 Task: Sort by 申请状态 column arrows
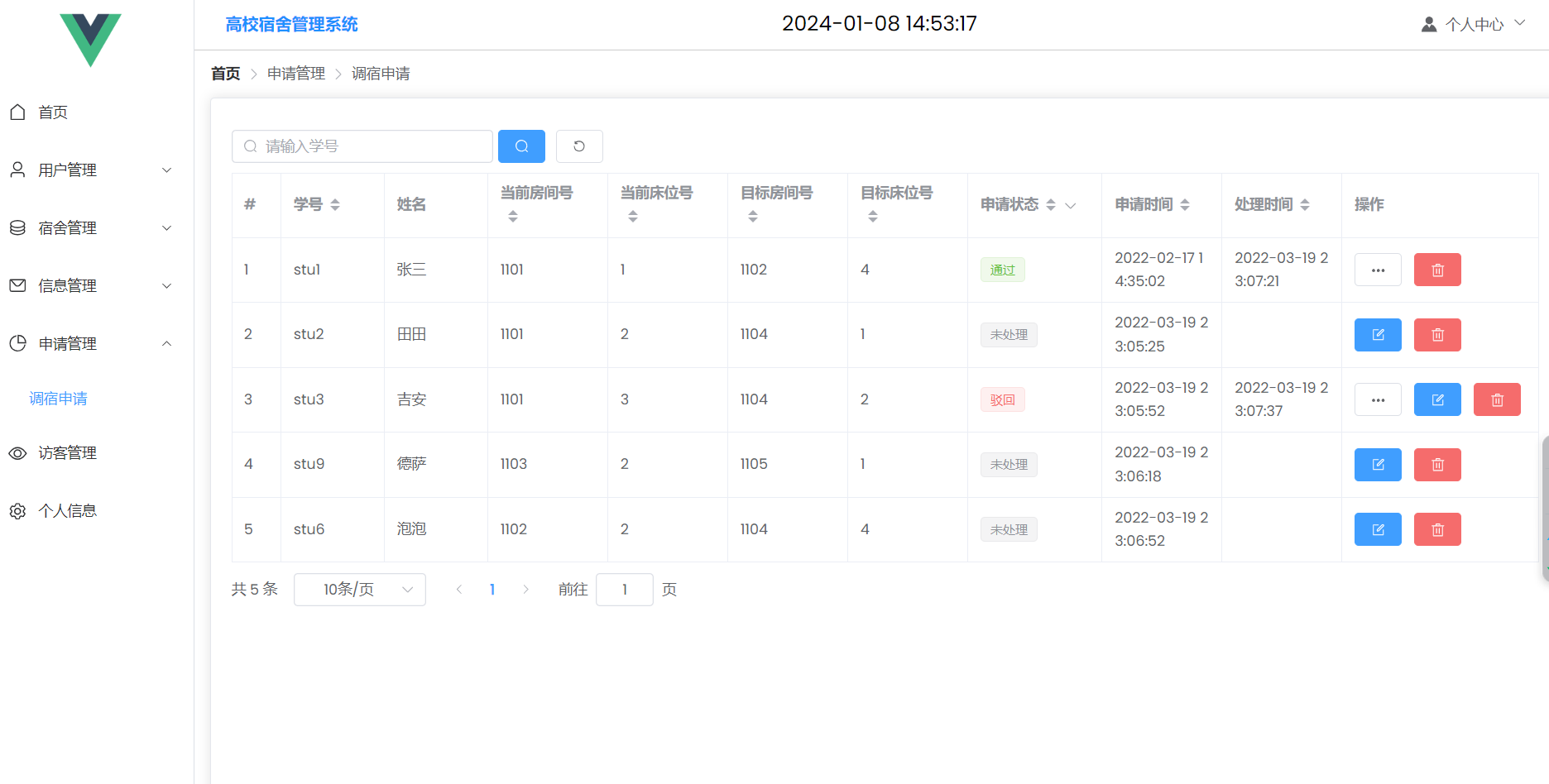point(1051,204)
